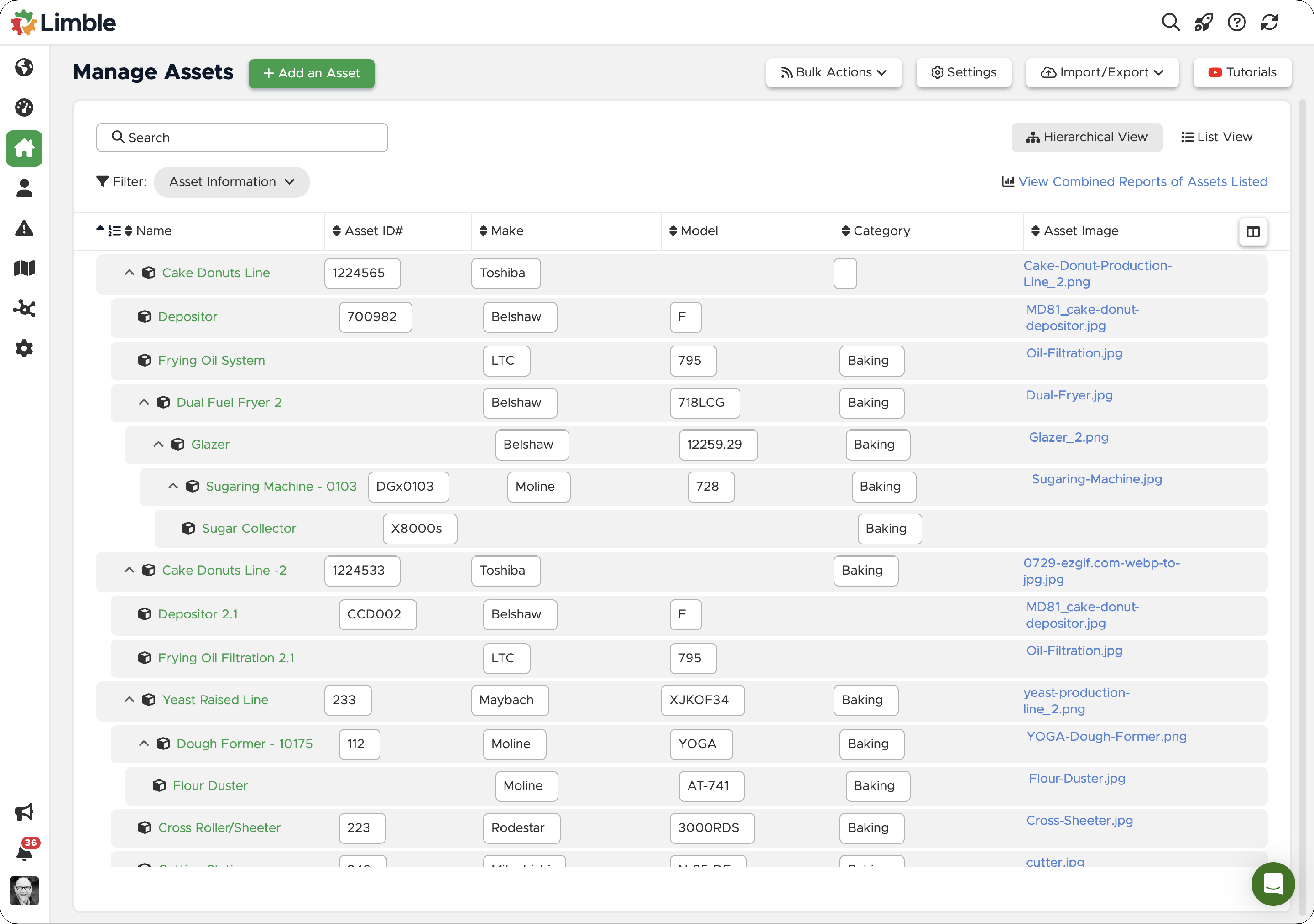This screenshot has width=1314, height=924.
Task: Tick the empty category checkbox on Cake Donuts Line
Action: coord(845,274)
